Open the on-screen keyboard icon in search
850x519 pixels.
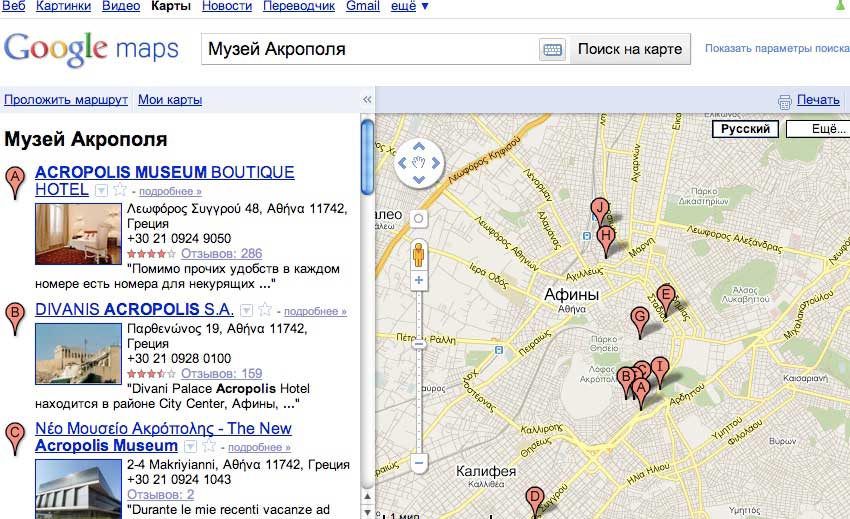(x=552, y=49)
